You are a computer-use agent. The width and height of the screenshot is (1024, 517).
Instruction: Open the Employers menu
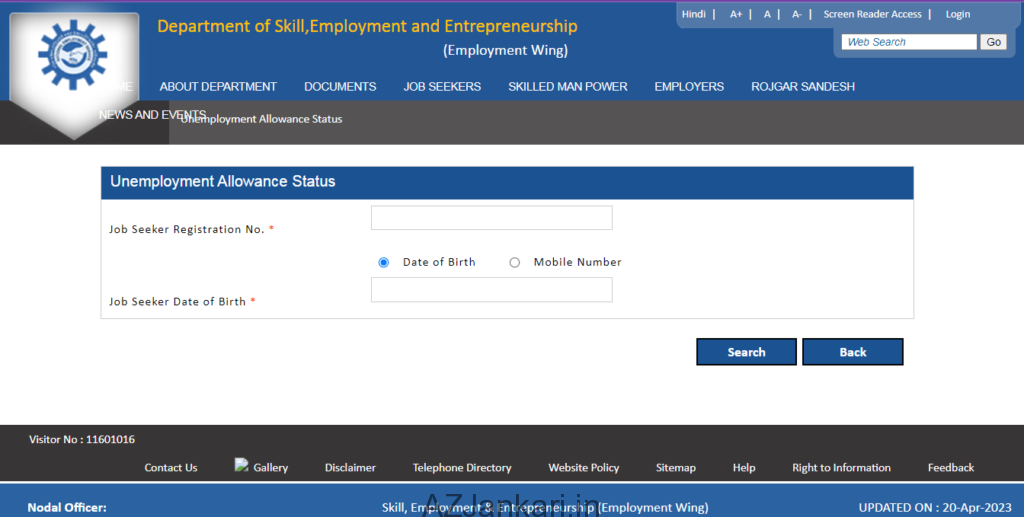(x=689, y=87)
